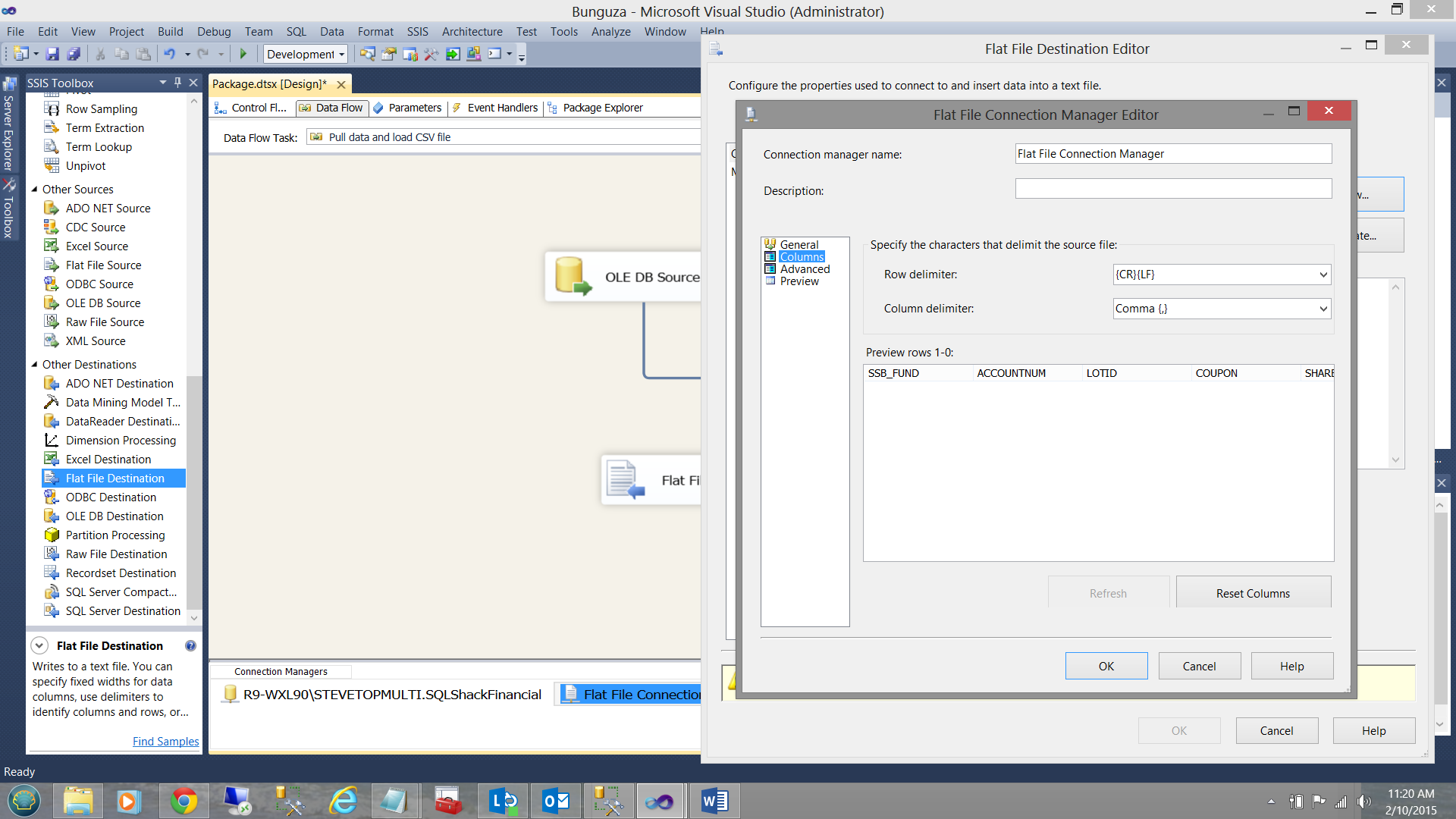Open the Column delimiter dropdown
The image size is (1456, 819).
pos(1323,309)
